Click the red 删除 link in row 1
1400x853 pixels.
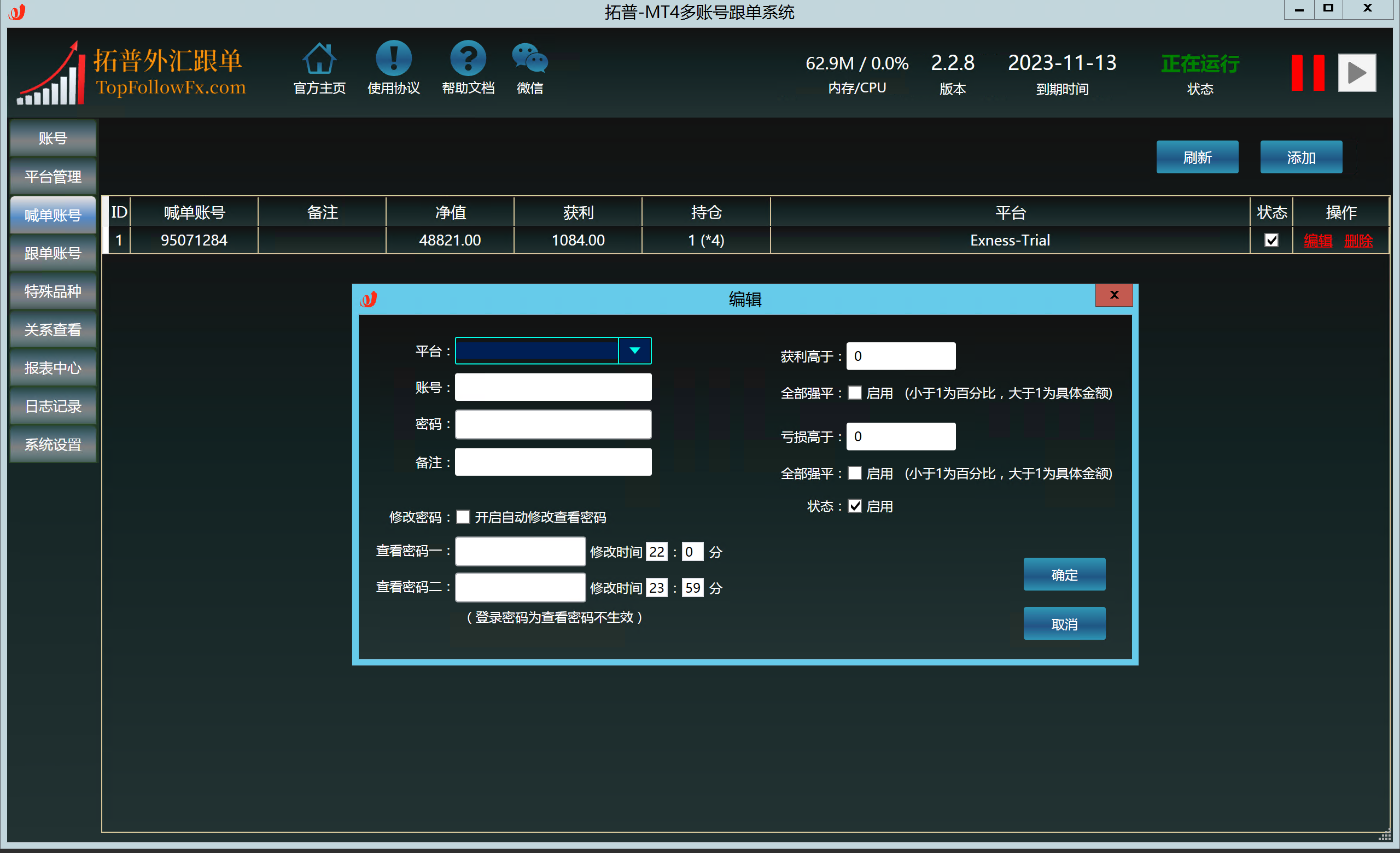coord(1358,241)
